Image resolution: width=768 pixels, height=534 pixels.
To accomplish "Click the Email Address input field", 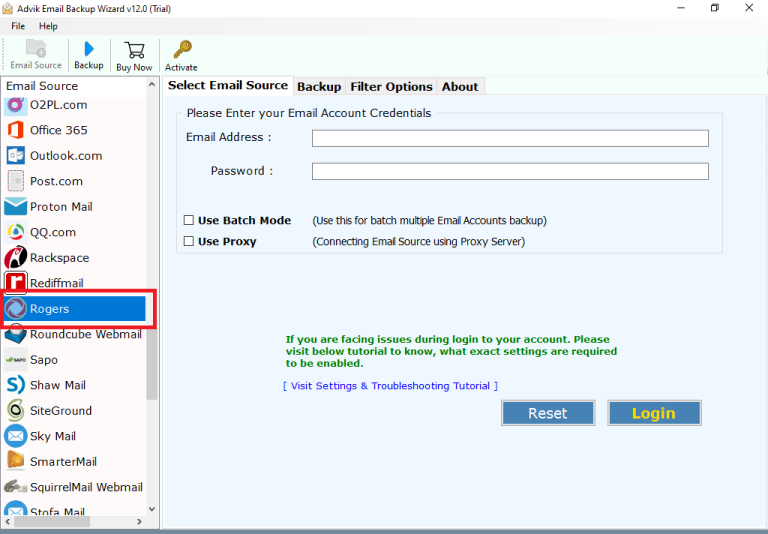I will click(510, 139).
